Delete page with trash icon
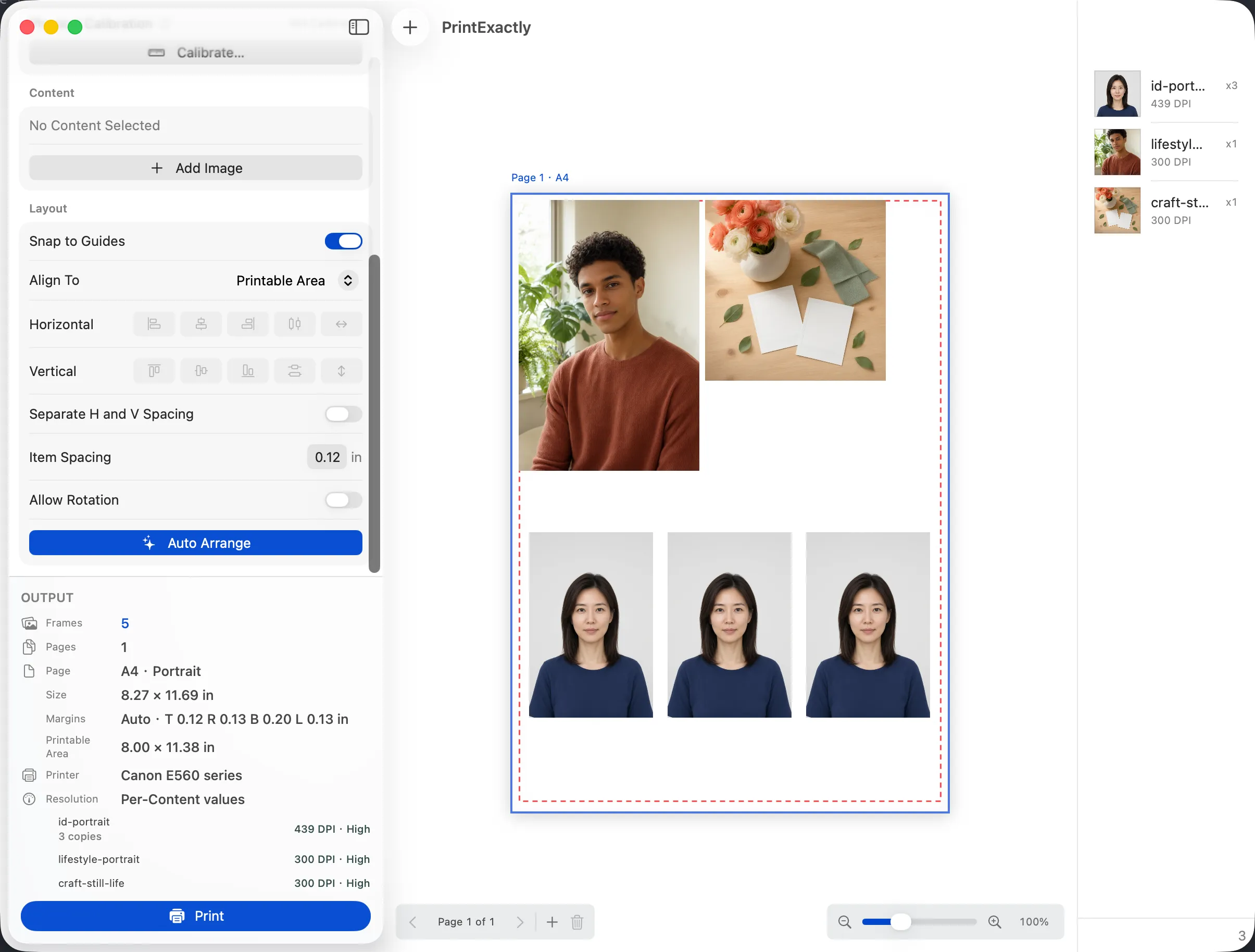The width and height of the screenshot is (1255, 952). point(577,922)
